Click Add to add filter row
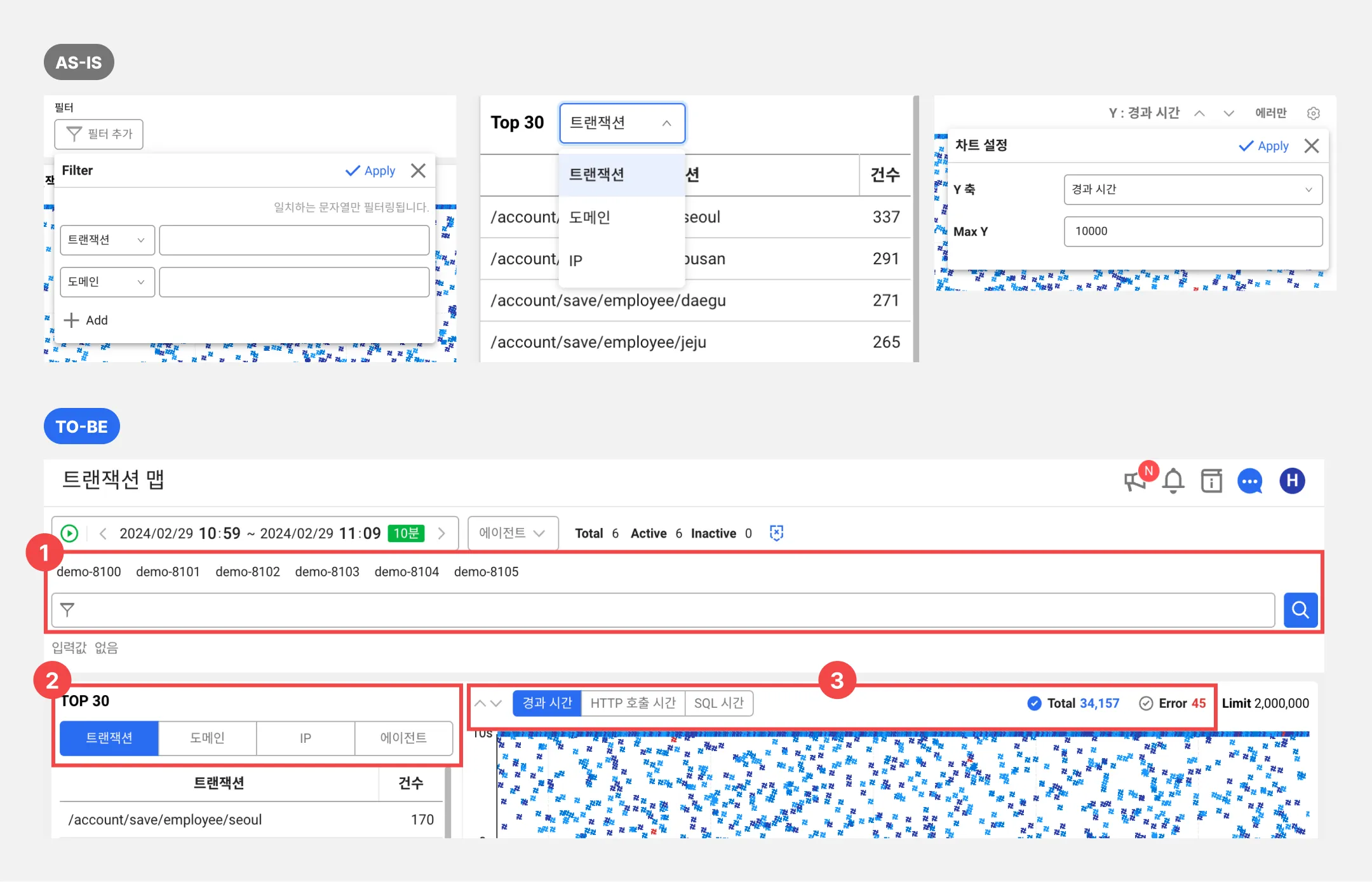The width and height of the screenshot is (1372, 882). [86, 320]
